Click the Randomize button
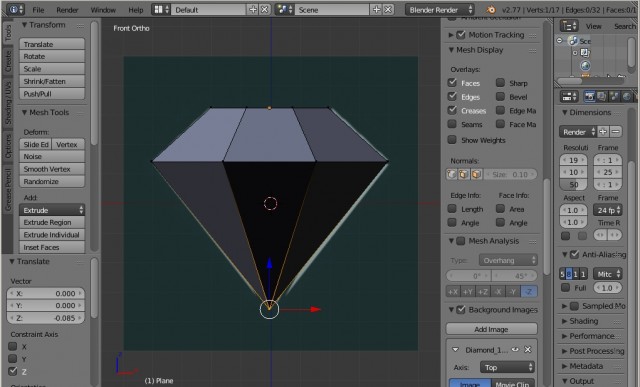Screen dimensions: 640x387 52,181
